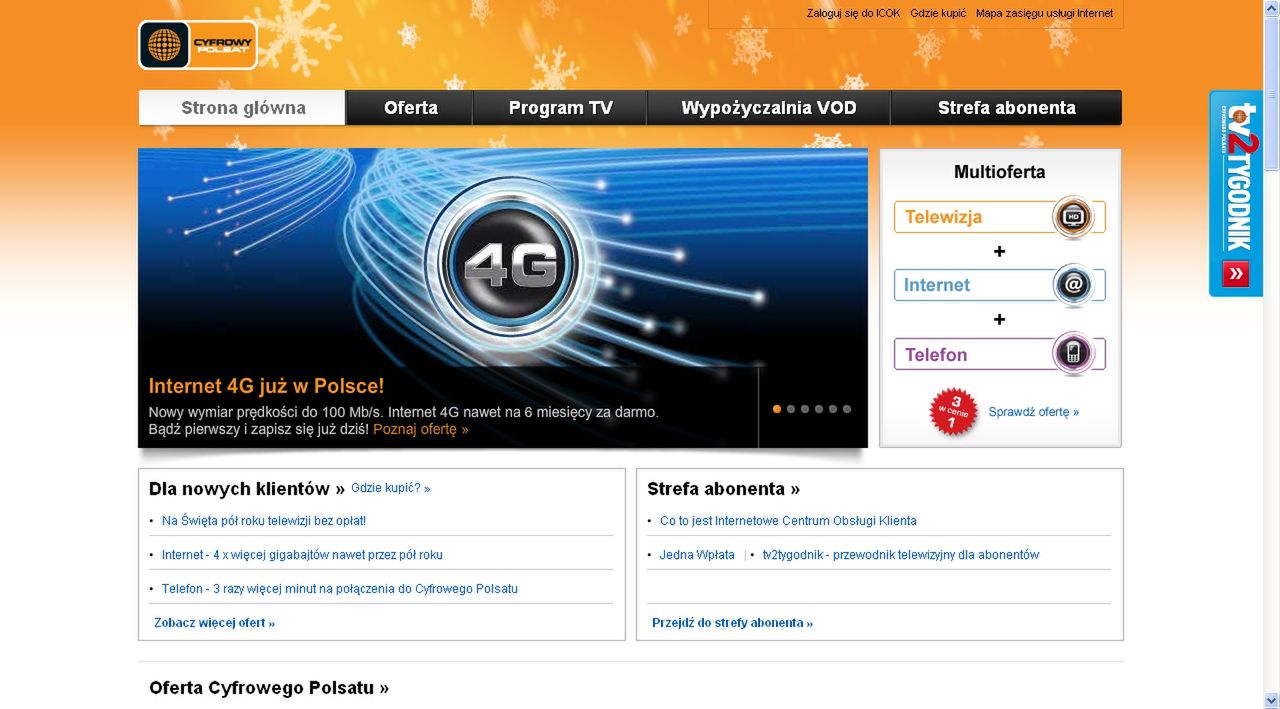
Task: Open the Telewizja HD icon in Multioferta
Action: (x=1072, y=217)
